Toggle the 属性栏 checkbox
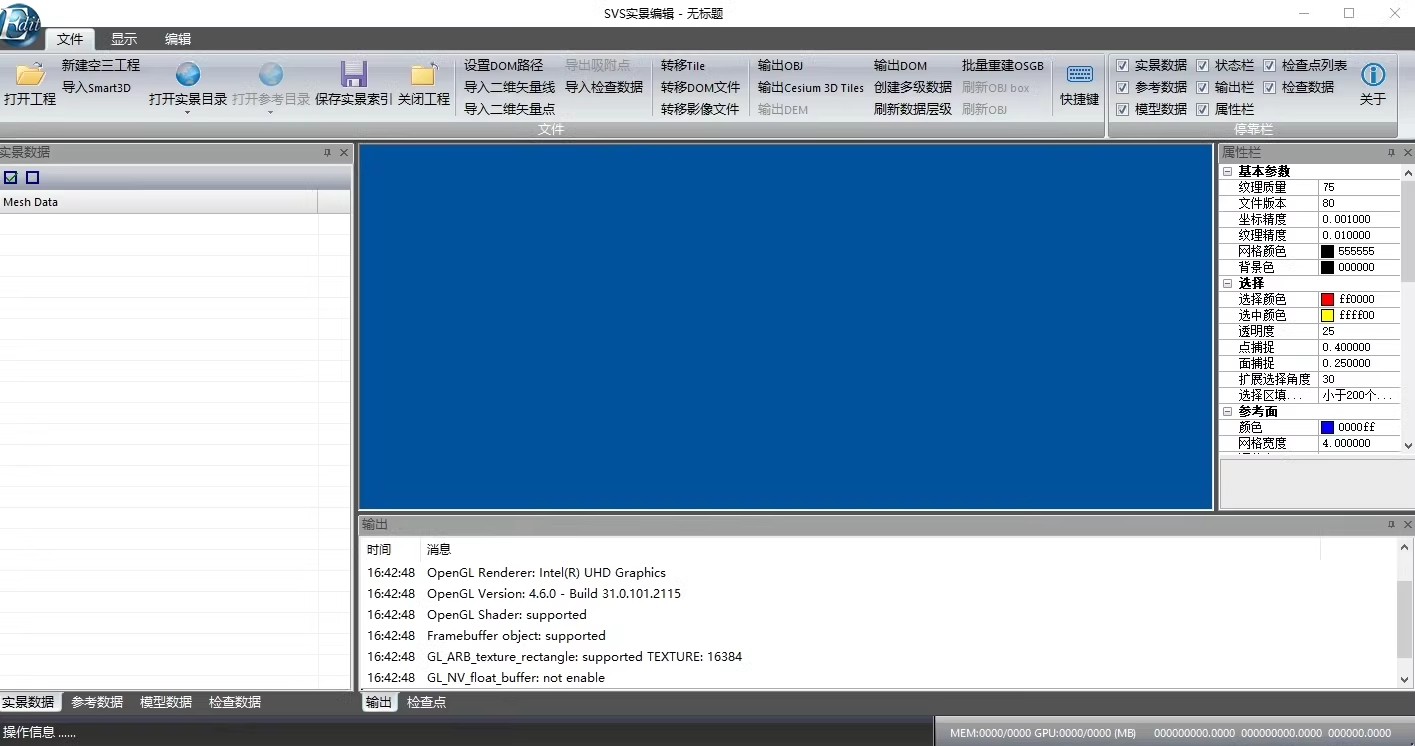 (1202, 109)
